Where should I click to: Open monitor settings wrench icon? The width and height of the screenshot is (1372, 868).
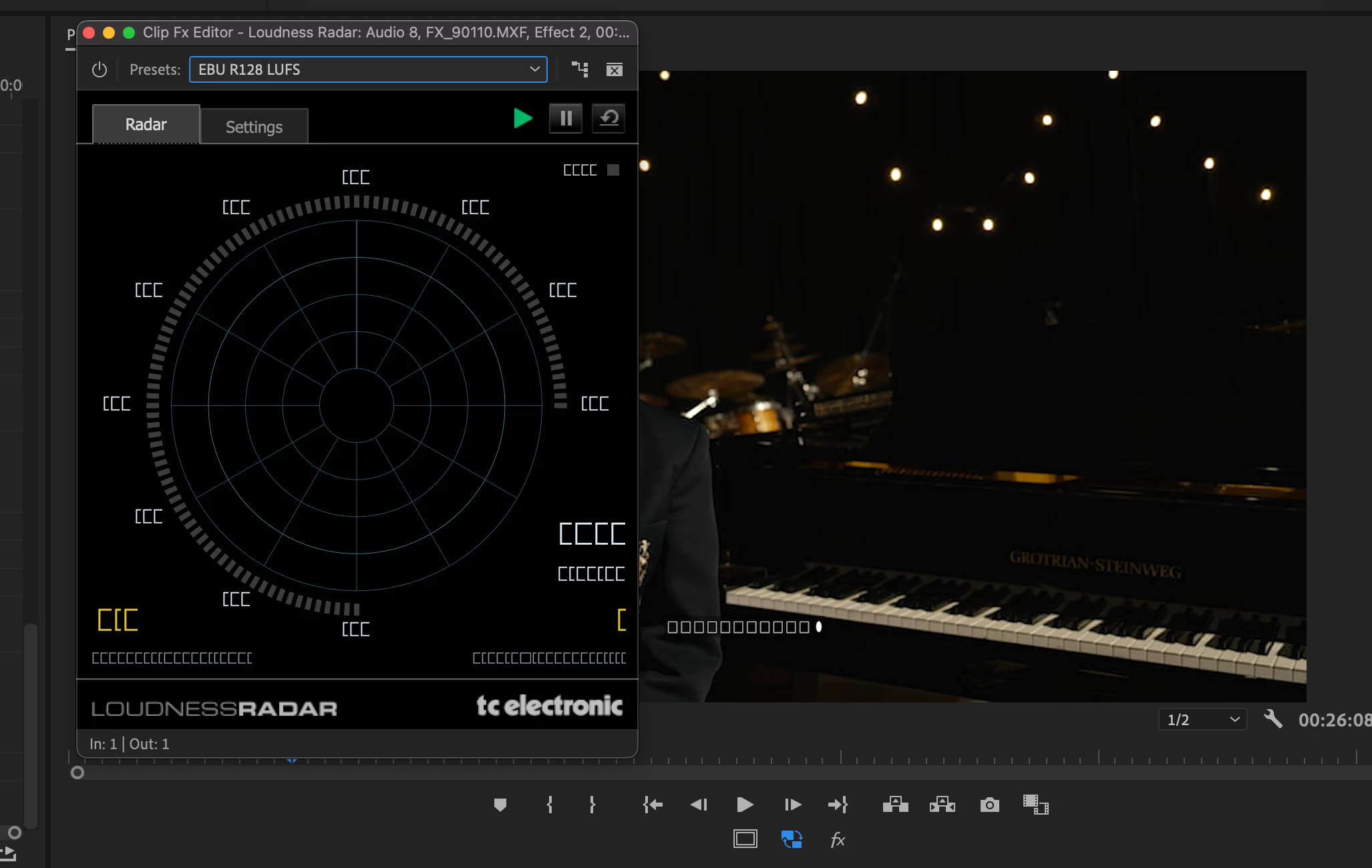(1273, 719)
